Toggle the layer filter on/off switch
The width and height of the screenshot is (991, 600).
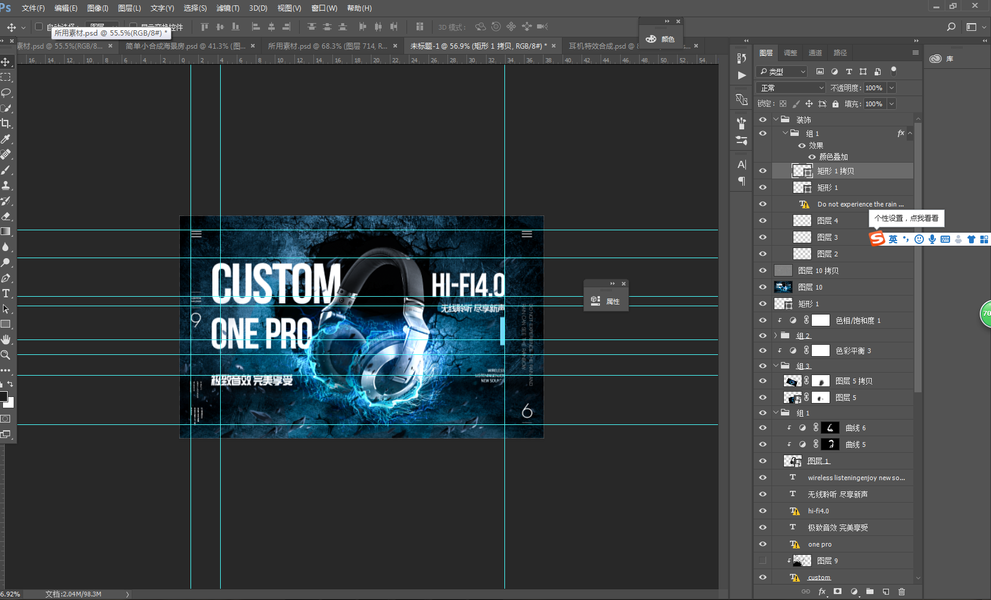pos(894,70)
